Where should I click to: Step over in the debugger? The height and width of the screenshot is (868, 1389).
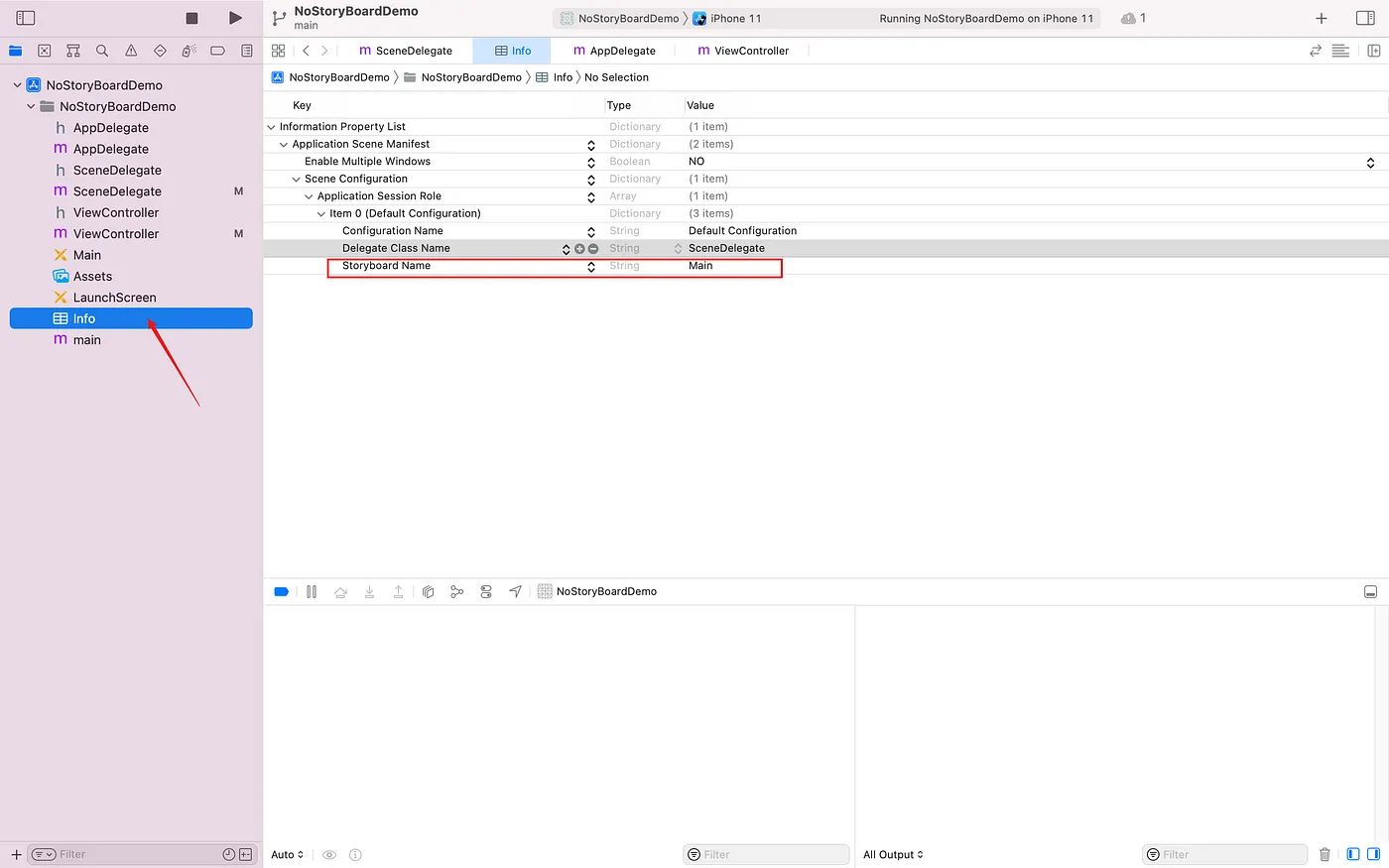pyautogui.click(x=340, y=591)
